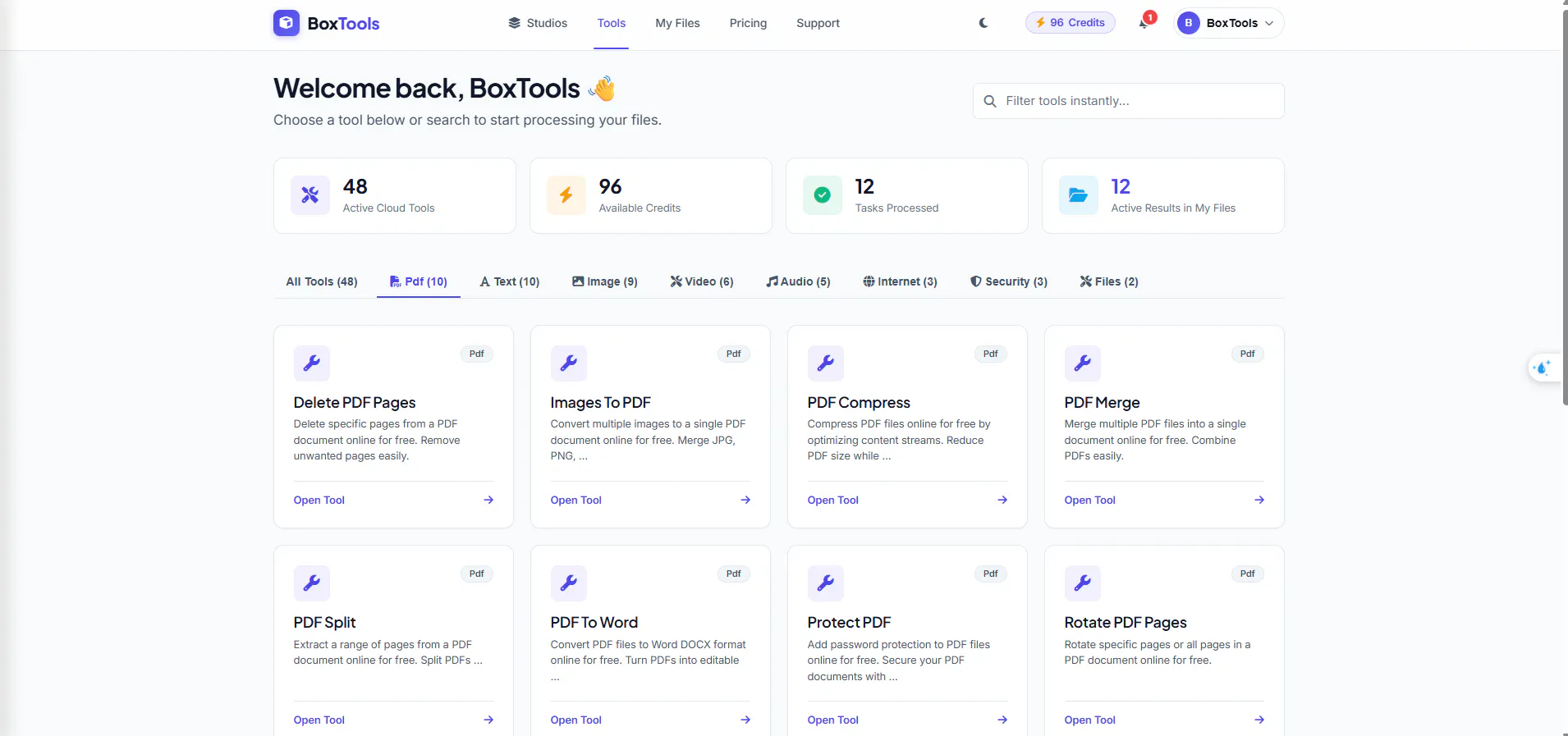Click the PDF Compress wrench icon
1568x736 pixels.
point(826,363)
